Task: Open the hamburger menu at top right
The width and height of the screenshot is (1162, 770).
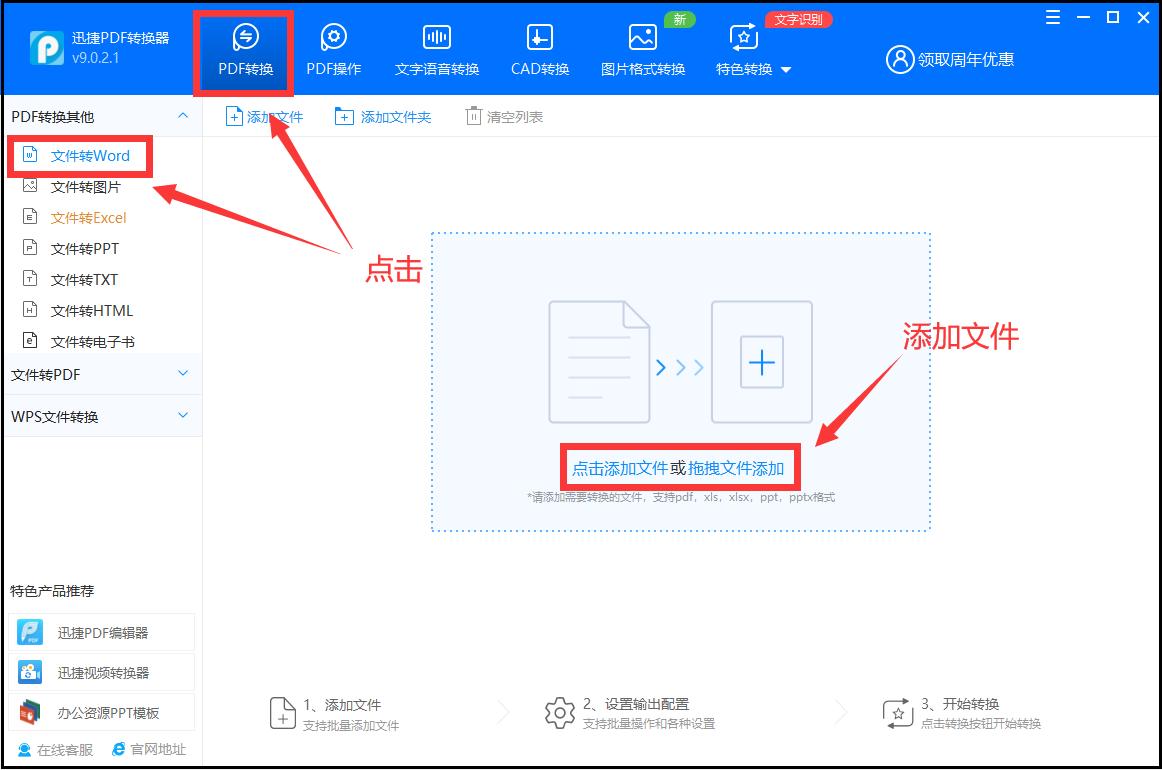Action: click(x=1052, y=17)
